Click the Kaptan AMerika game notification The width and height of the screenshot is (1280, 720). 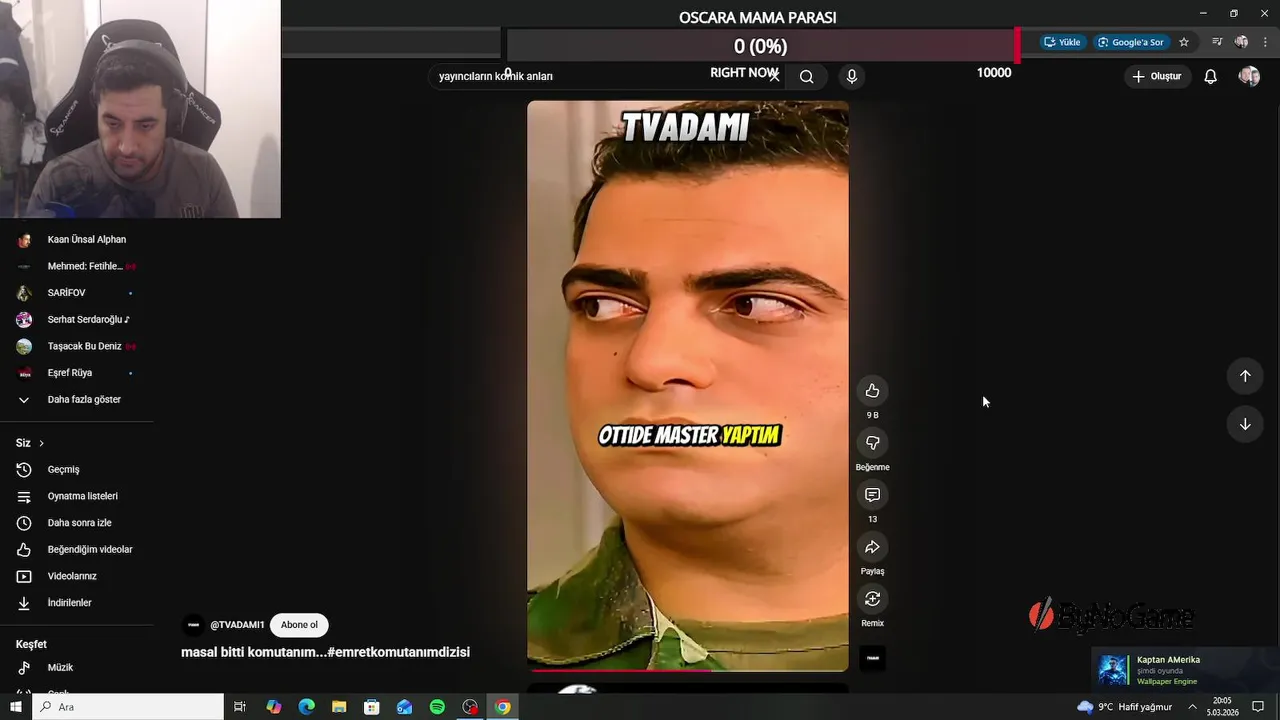coord(1185,670)
